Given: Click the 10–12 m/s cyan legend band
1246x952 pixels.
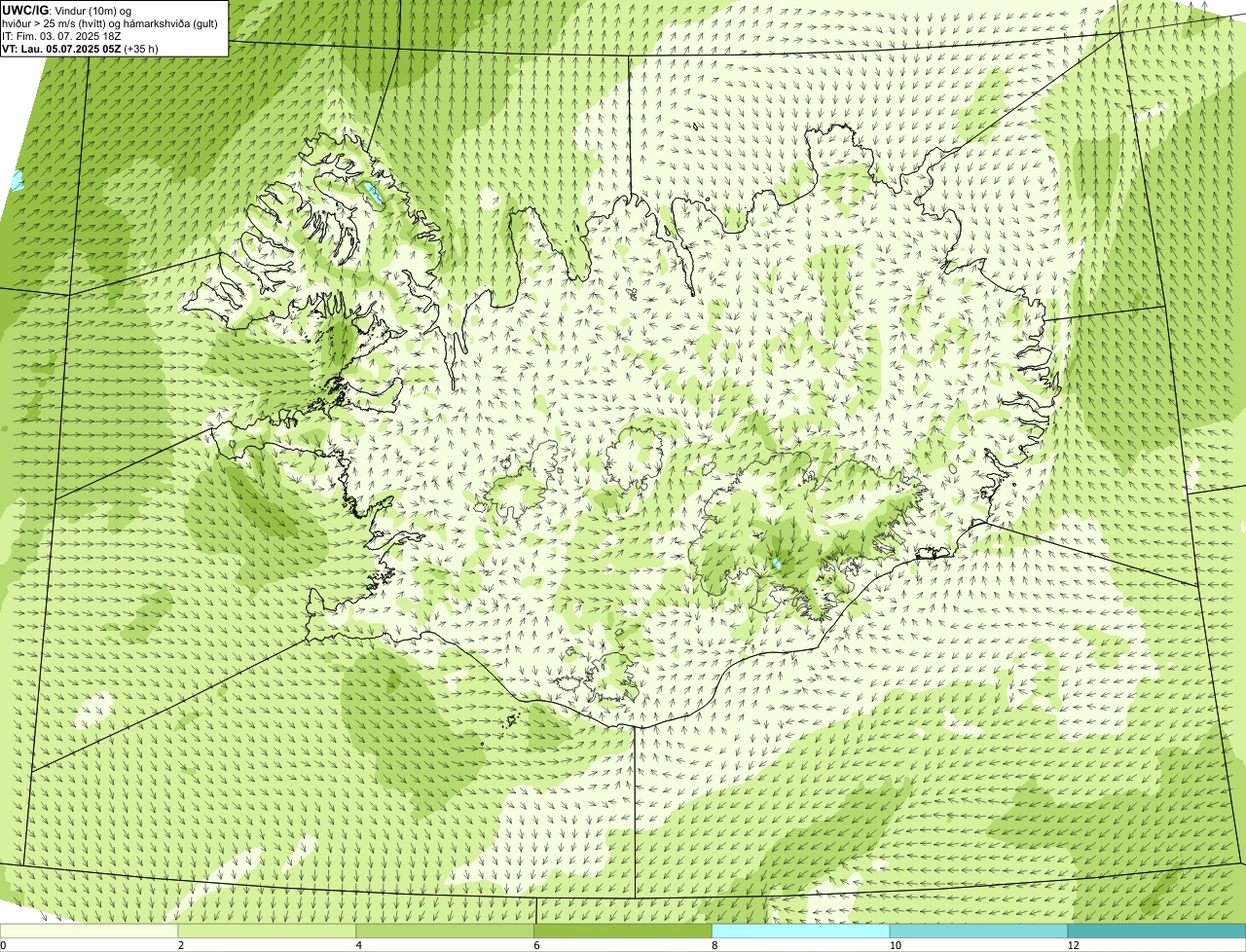Looking at the screenshot, I should coord(978,932).
